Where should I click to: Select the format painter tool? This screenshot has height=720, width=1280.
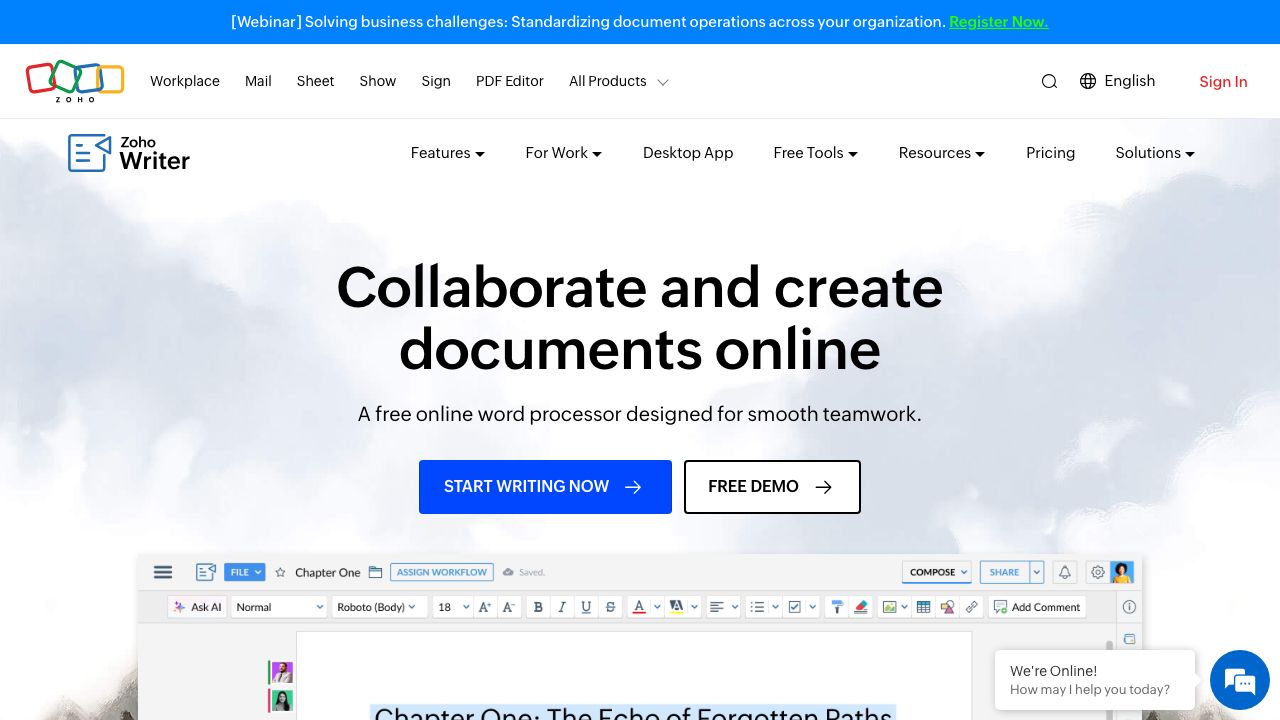click(x=837, y=607)
